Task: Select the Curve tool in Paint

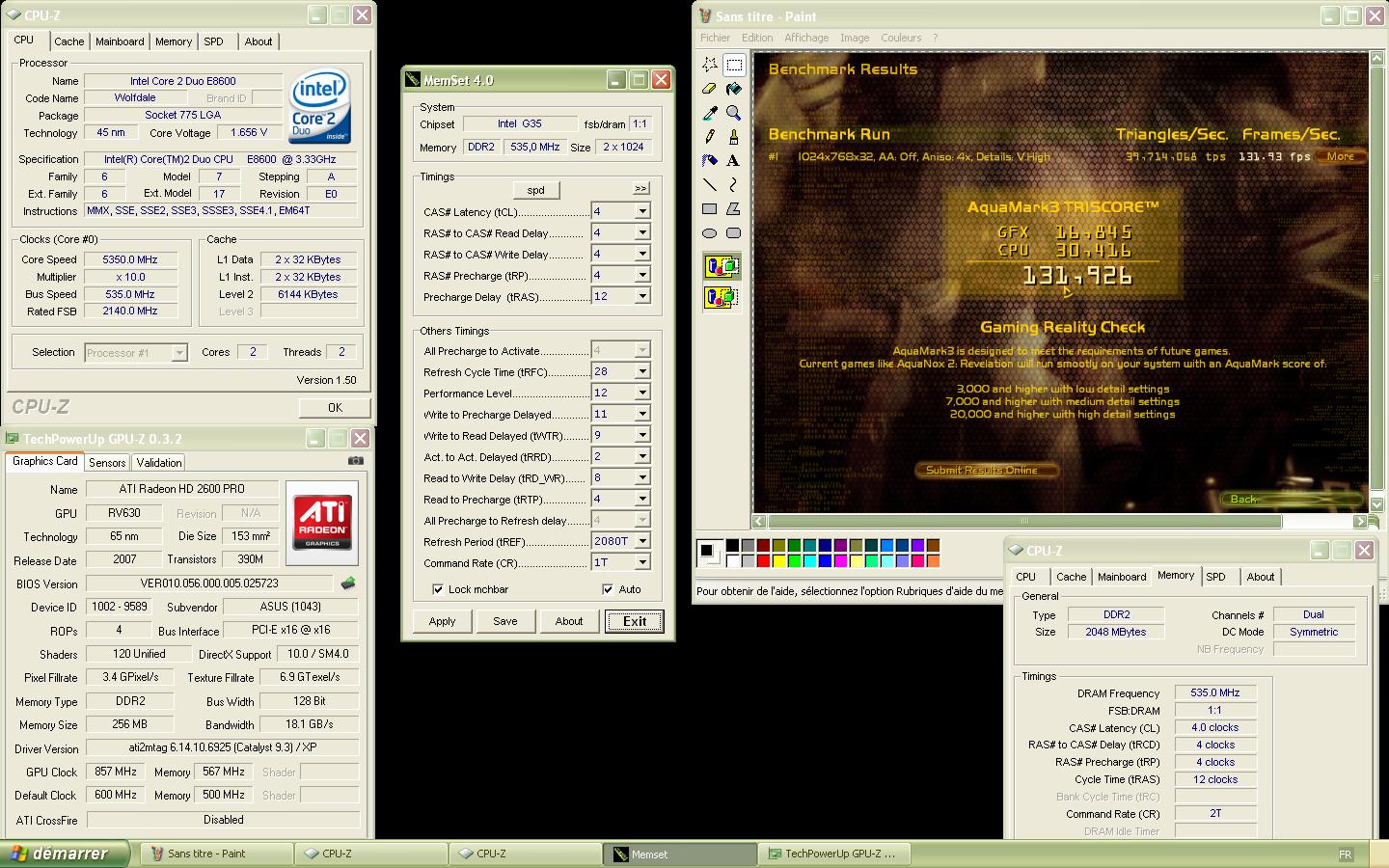Action: point(734,184)
